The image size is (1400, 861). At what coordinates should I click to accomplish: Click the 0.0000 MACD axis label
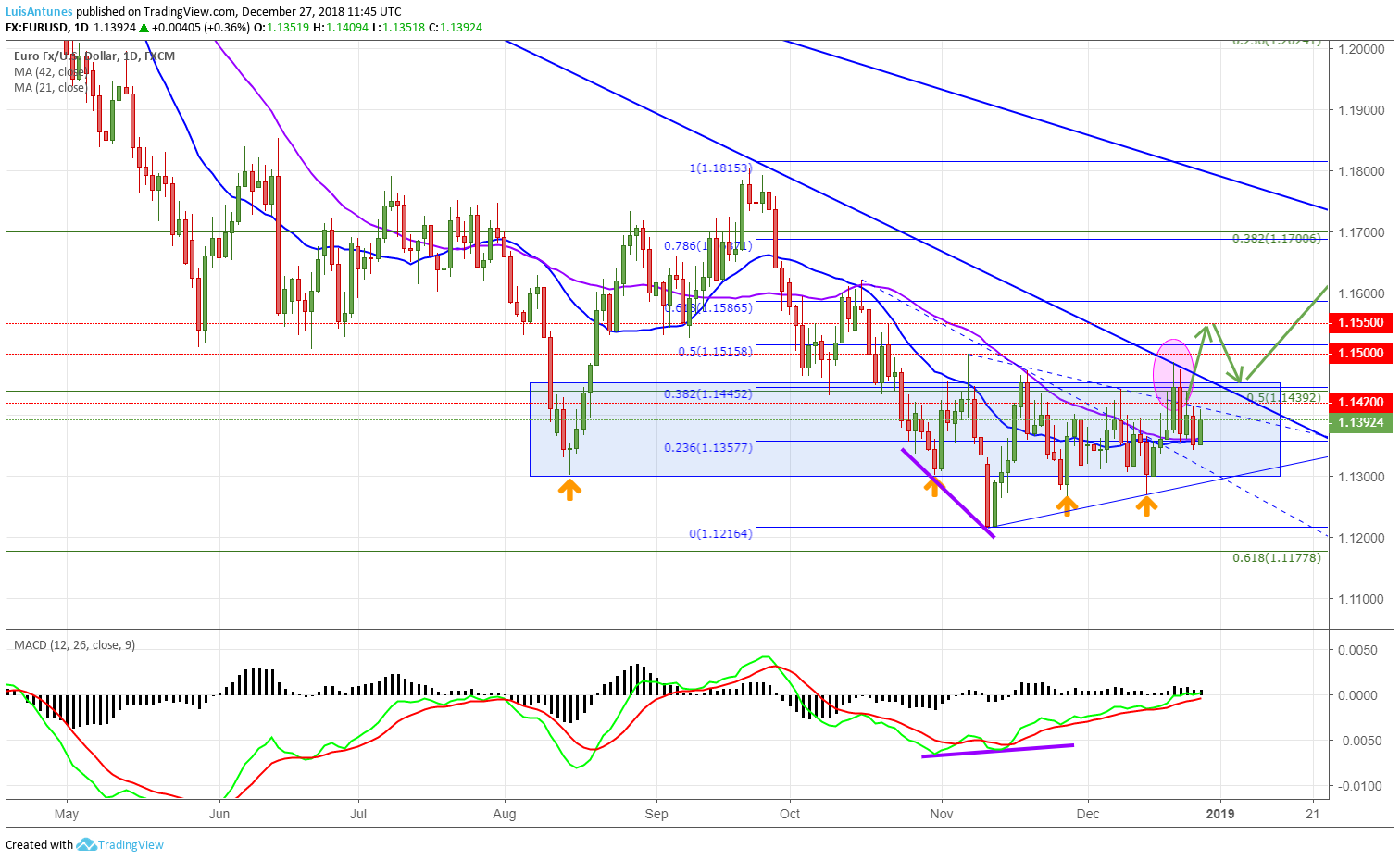1357,695
